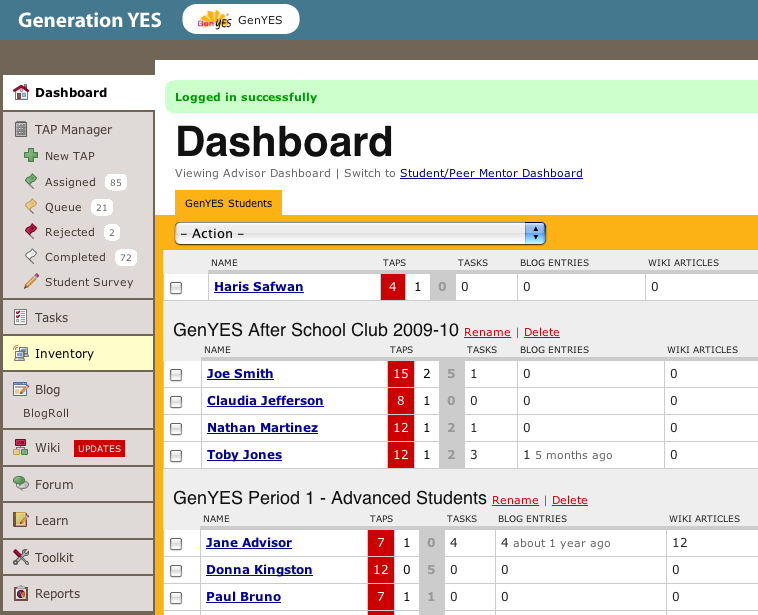Click Jane Advisor's wiki articles count 12
The height and width of the screenshot is (615, 758).
[679, 543]
